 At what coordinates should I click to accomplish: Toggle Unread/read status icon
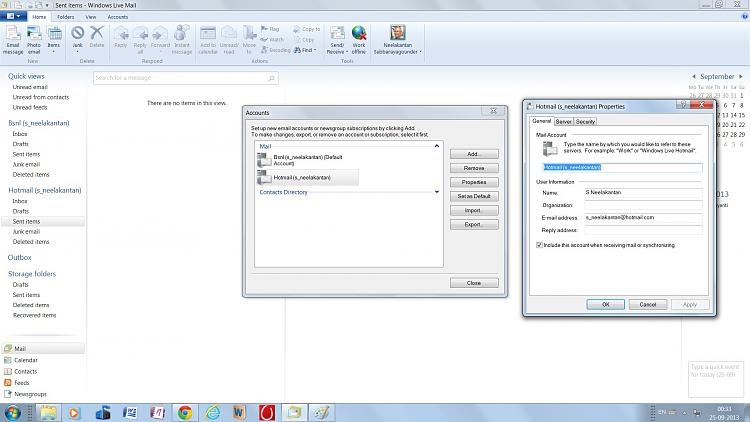[229, 40]
